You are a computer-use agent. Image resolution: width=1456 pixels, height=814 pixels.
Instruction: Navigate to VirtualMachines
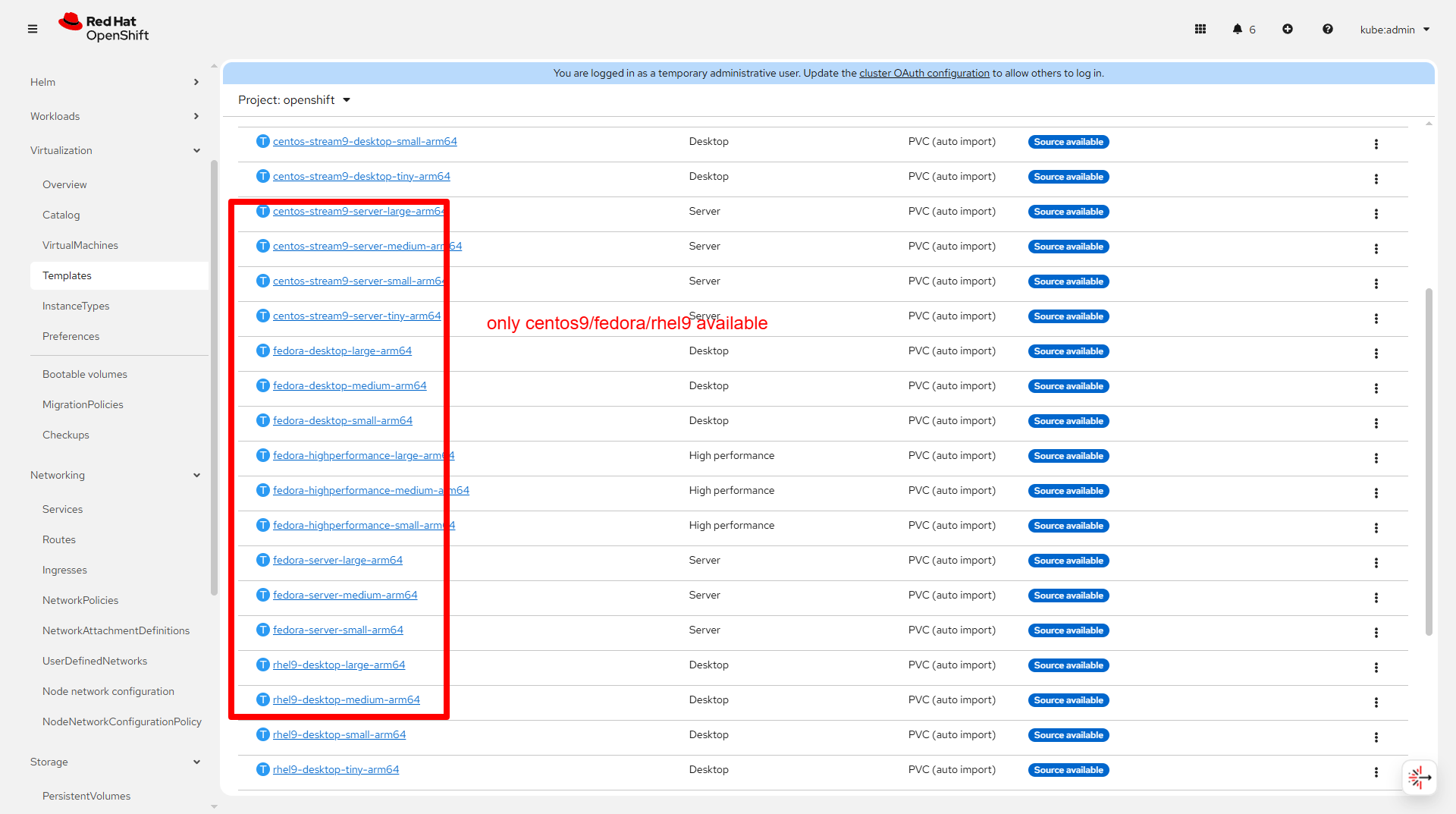pyautogui.click(x=80, y=245)
